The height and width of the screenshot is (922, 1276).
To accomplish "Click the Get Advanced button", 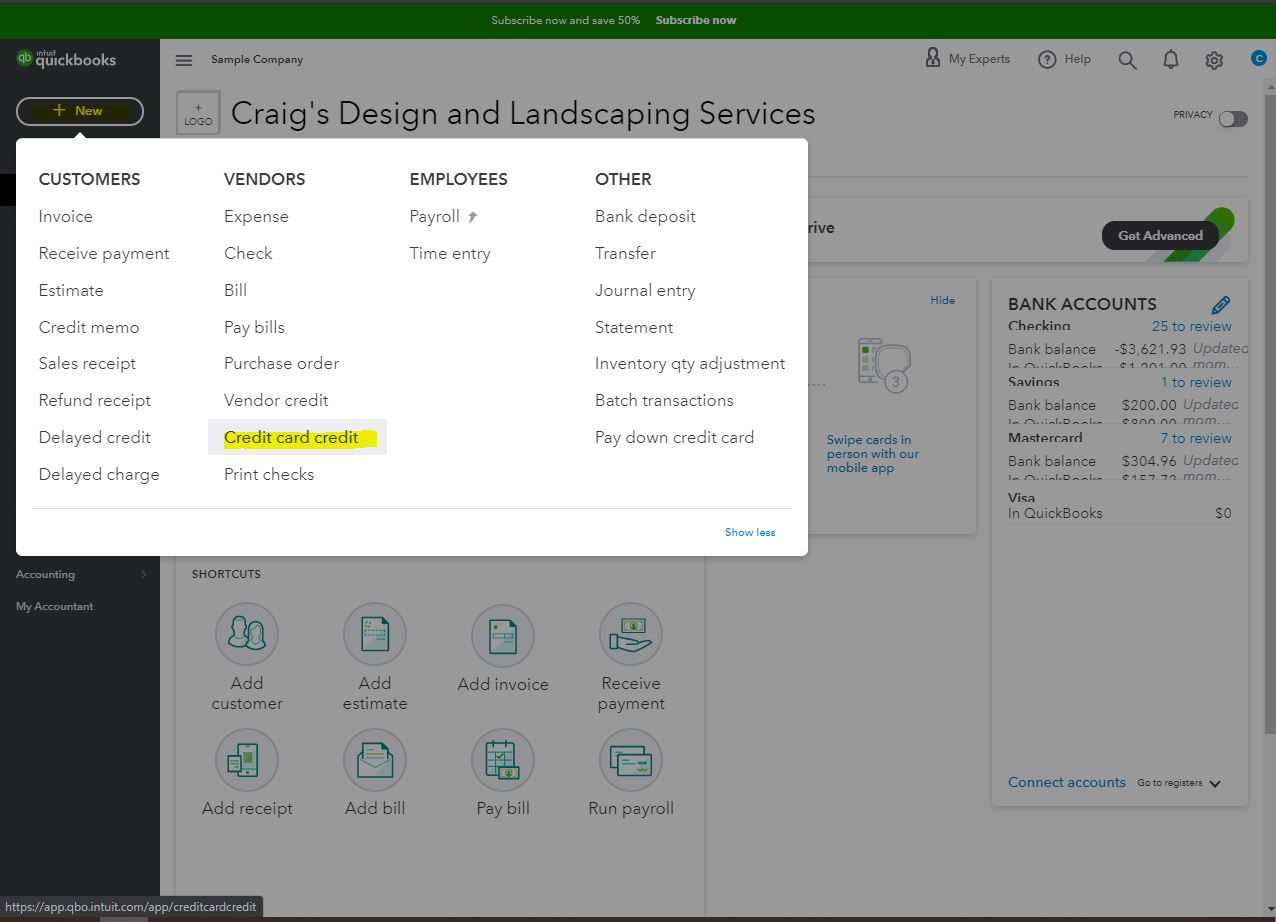I will coord(1160,236).
